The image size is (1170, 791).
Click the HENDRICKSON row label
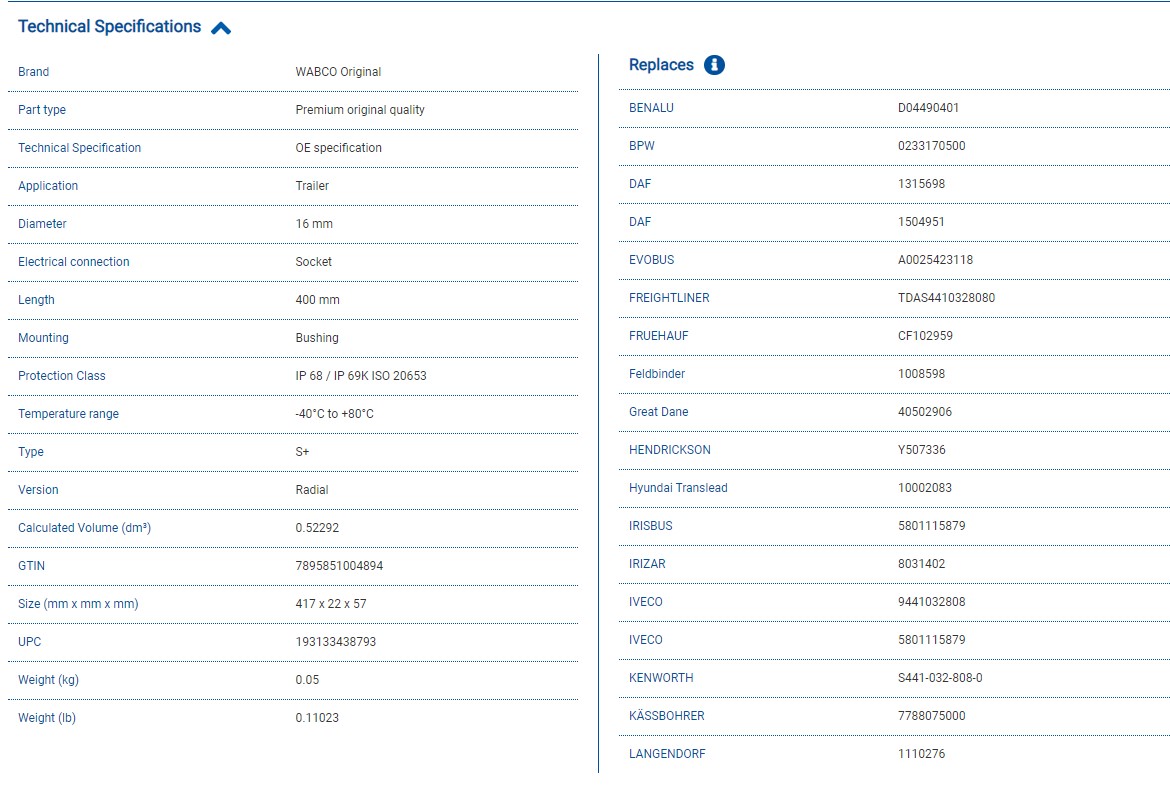669,450
